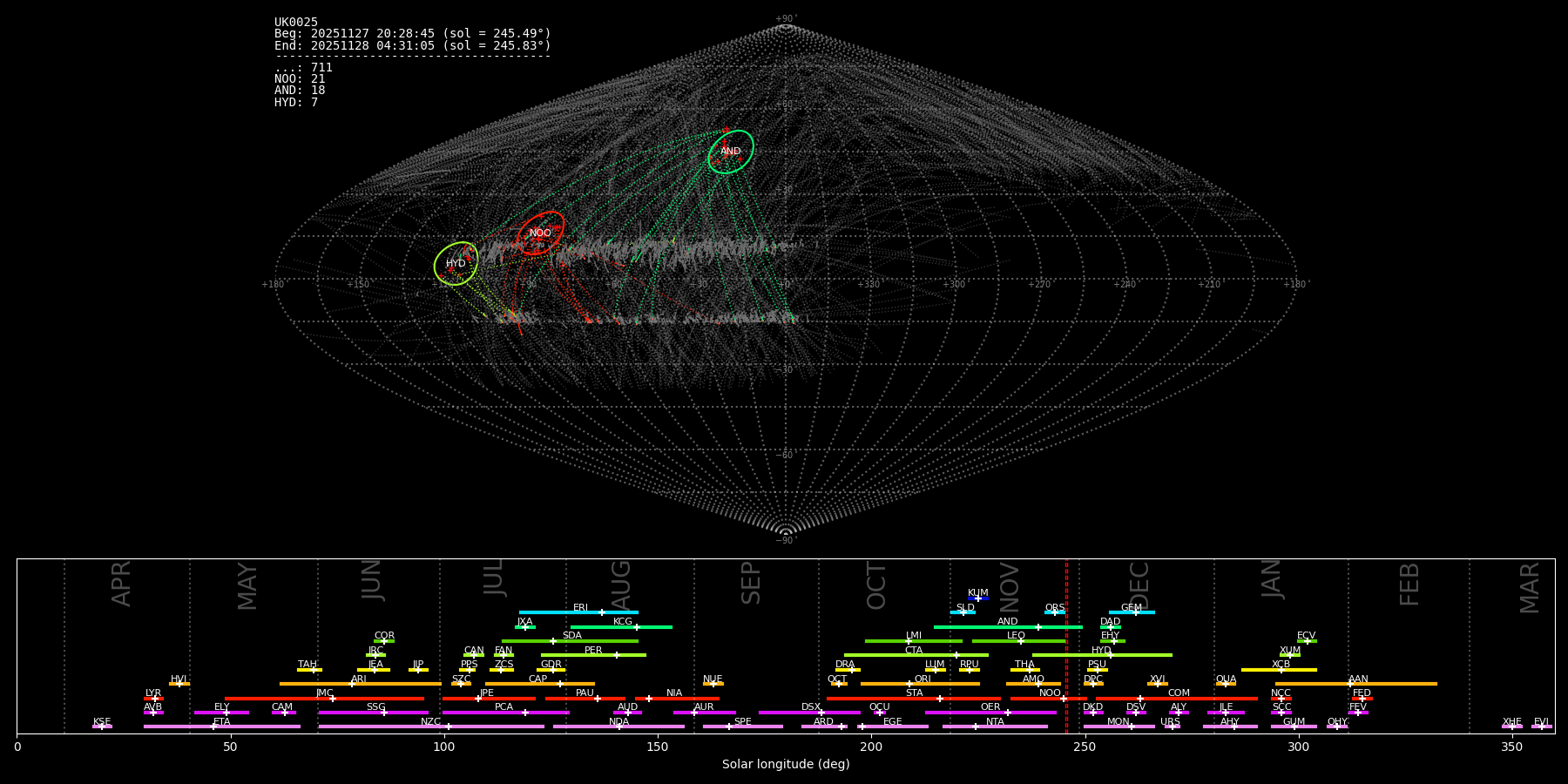1568x784 pixels.
Task: Click the 'Beg: 20251127 20:28:45' line
Action: pyautogui.click(x=413, y=34)
